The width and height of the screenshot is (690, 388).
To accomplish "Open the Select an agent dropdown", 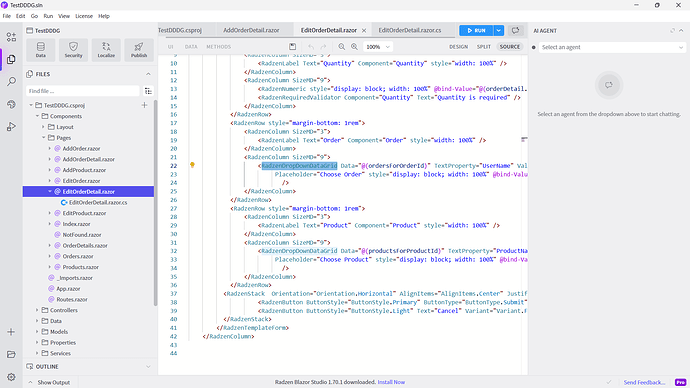I will pos(612,47).
